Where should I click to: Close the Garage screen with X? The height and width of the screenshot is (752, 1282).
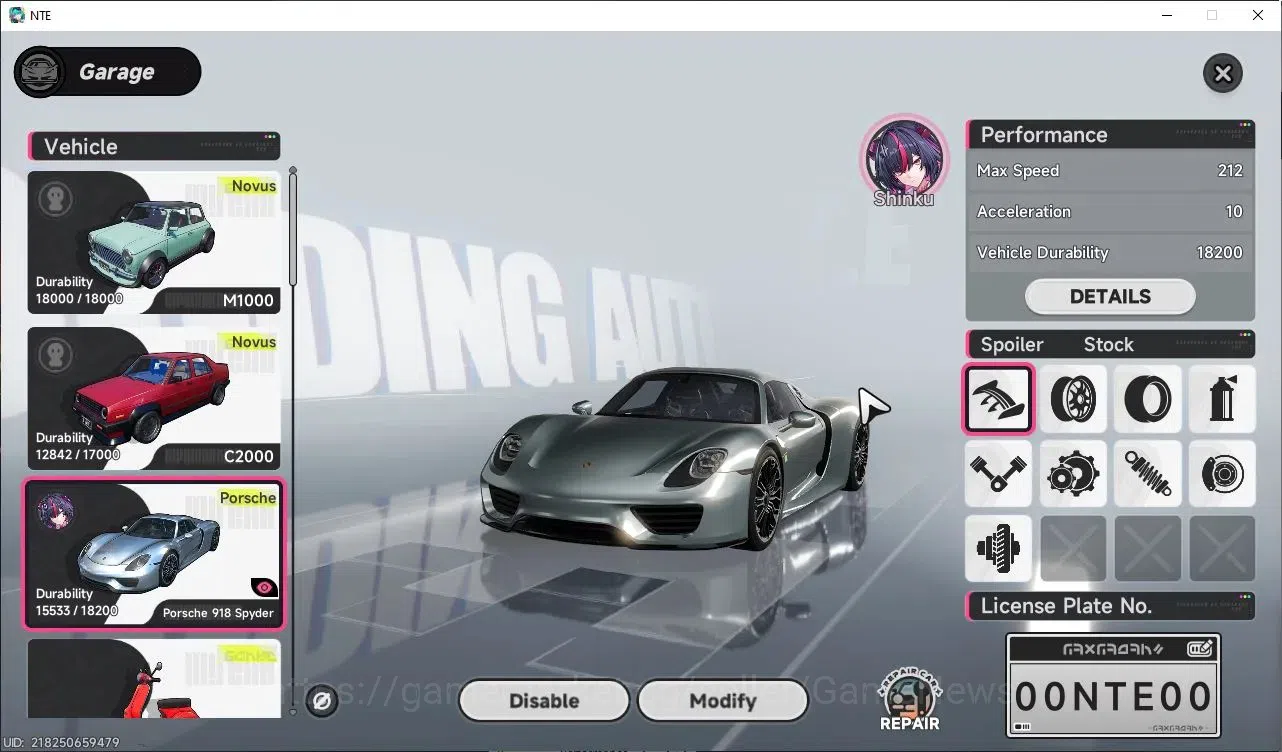(x=1222, y=73)
